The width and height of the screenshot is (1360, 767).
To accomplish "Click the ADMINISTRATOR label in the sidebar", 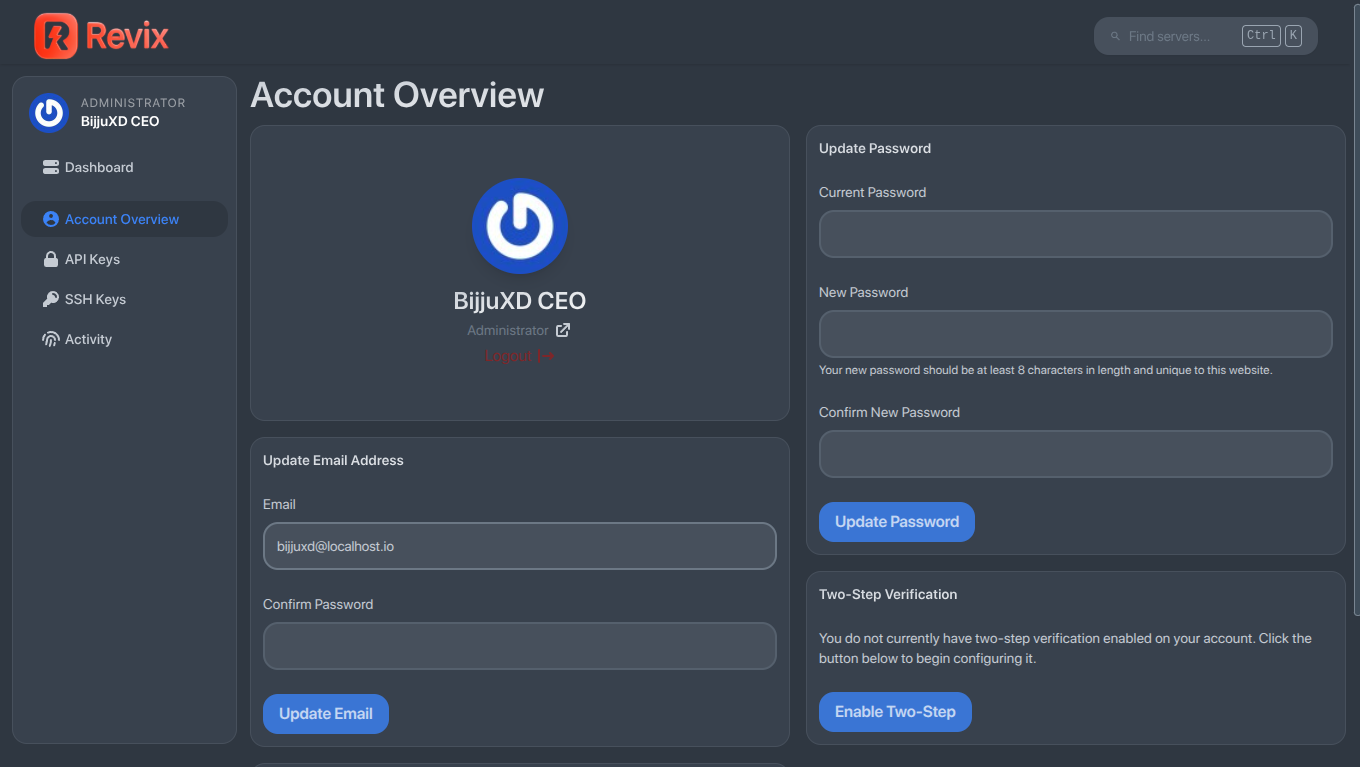I will coord(133,103).
